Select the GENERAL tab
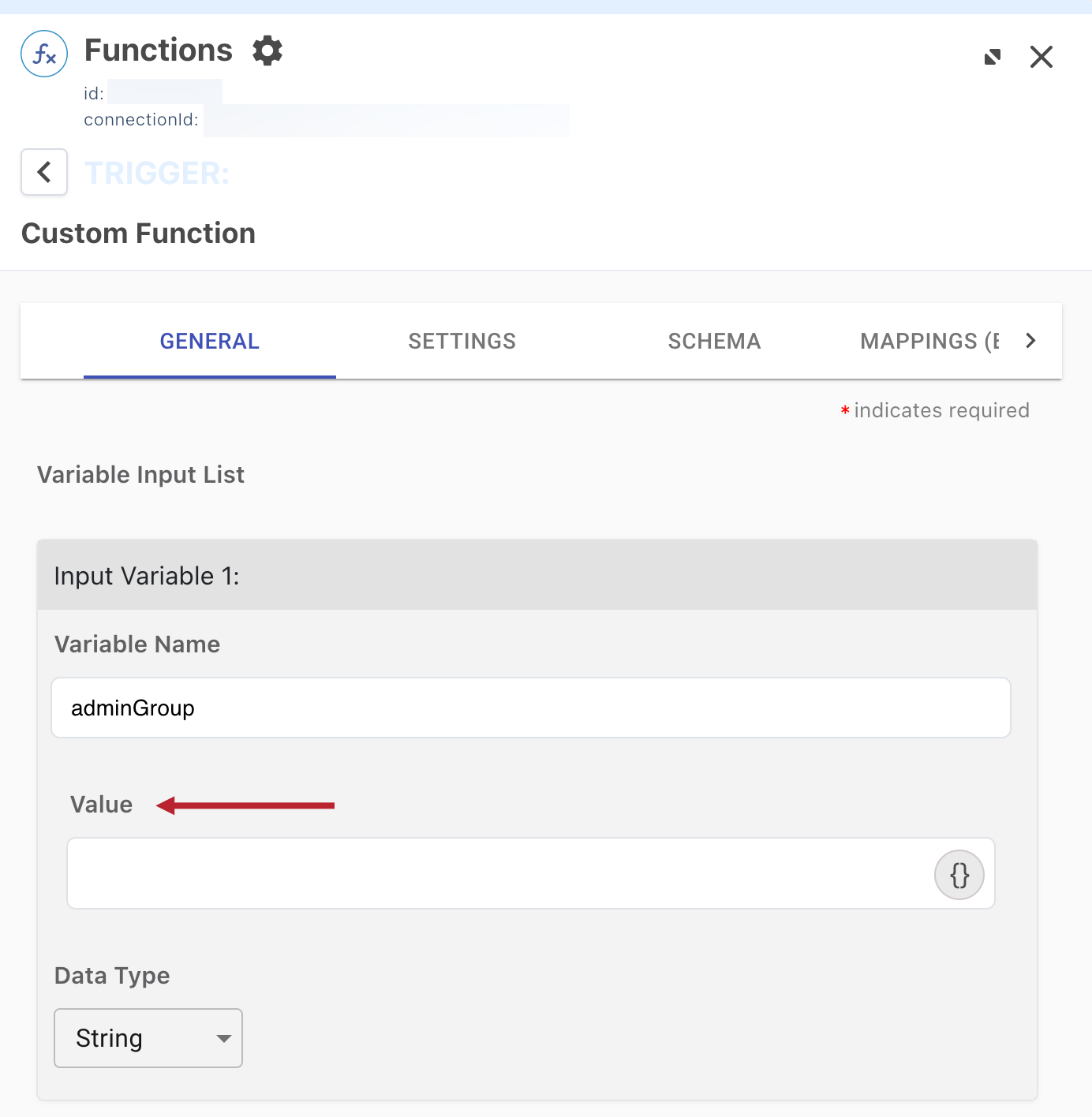Image resolution: width=1092 pixels, height=1117 pixels. point(209,341)
